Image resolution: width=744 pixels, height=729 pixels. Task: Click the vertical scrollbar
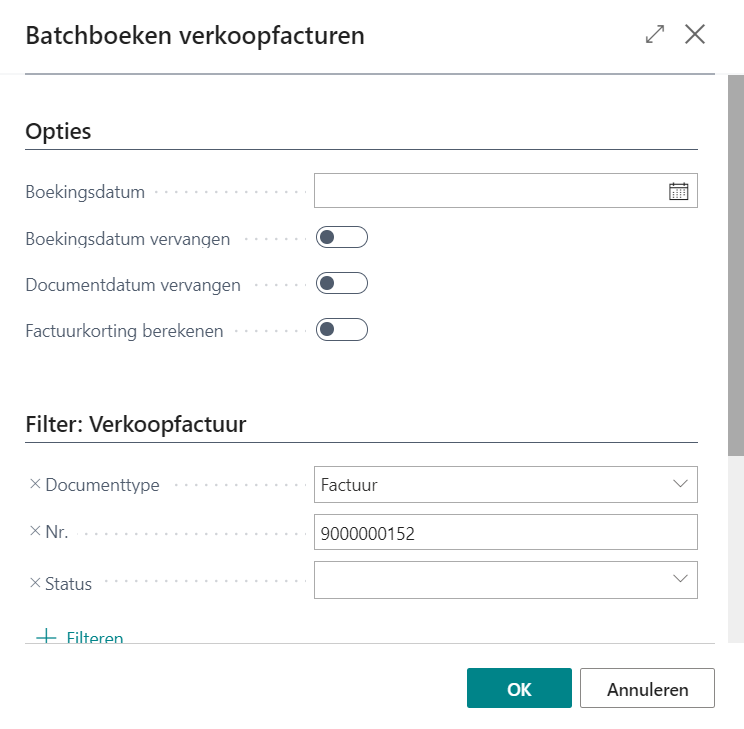tap(736, 270)
